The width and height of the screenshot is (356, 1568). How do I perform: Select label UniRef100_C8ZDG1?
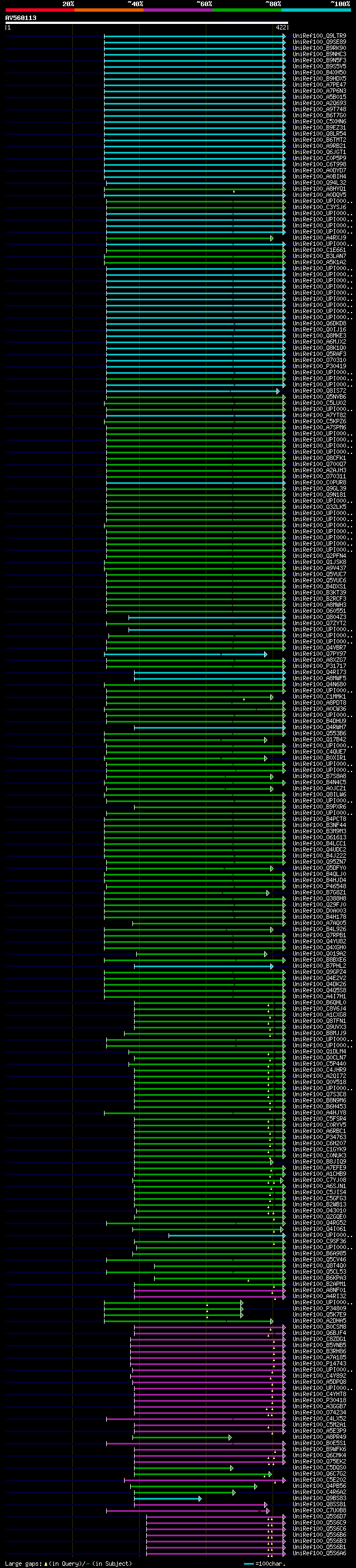coord(319,1338)
